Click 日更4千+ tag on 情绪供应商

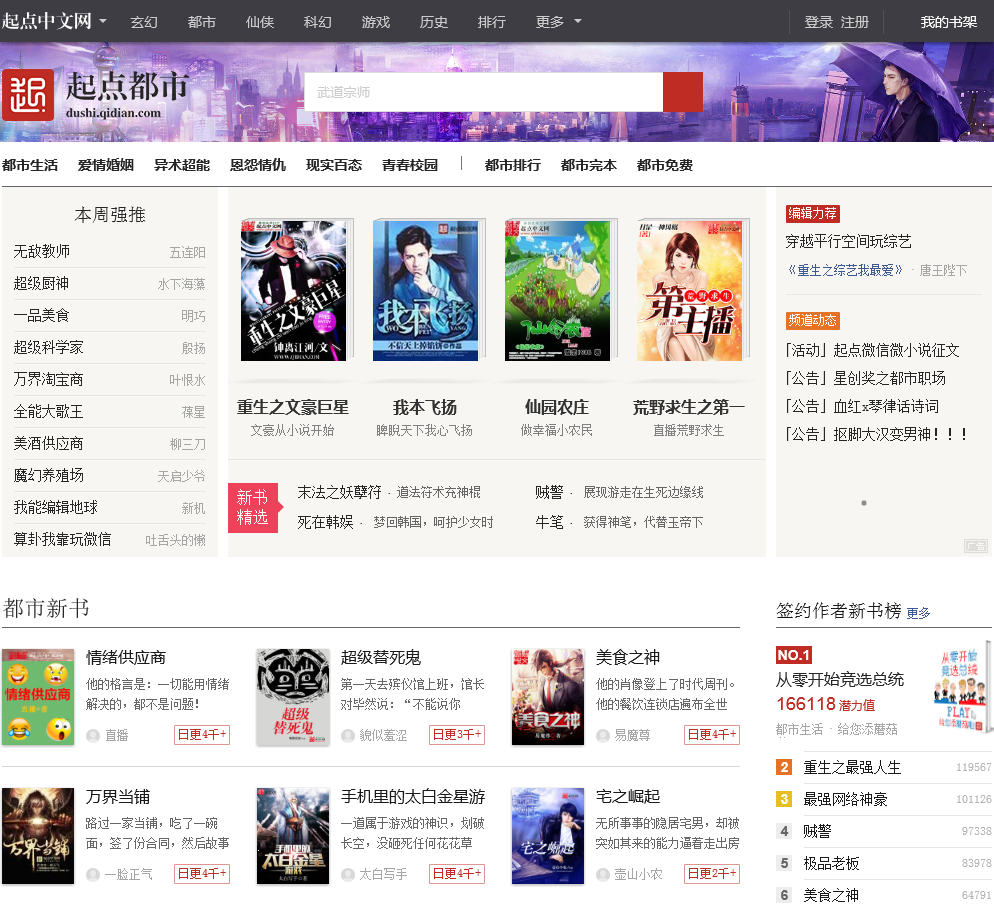click(202, 735)
